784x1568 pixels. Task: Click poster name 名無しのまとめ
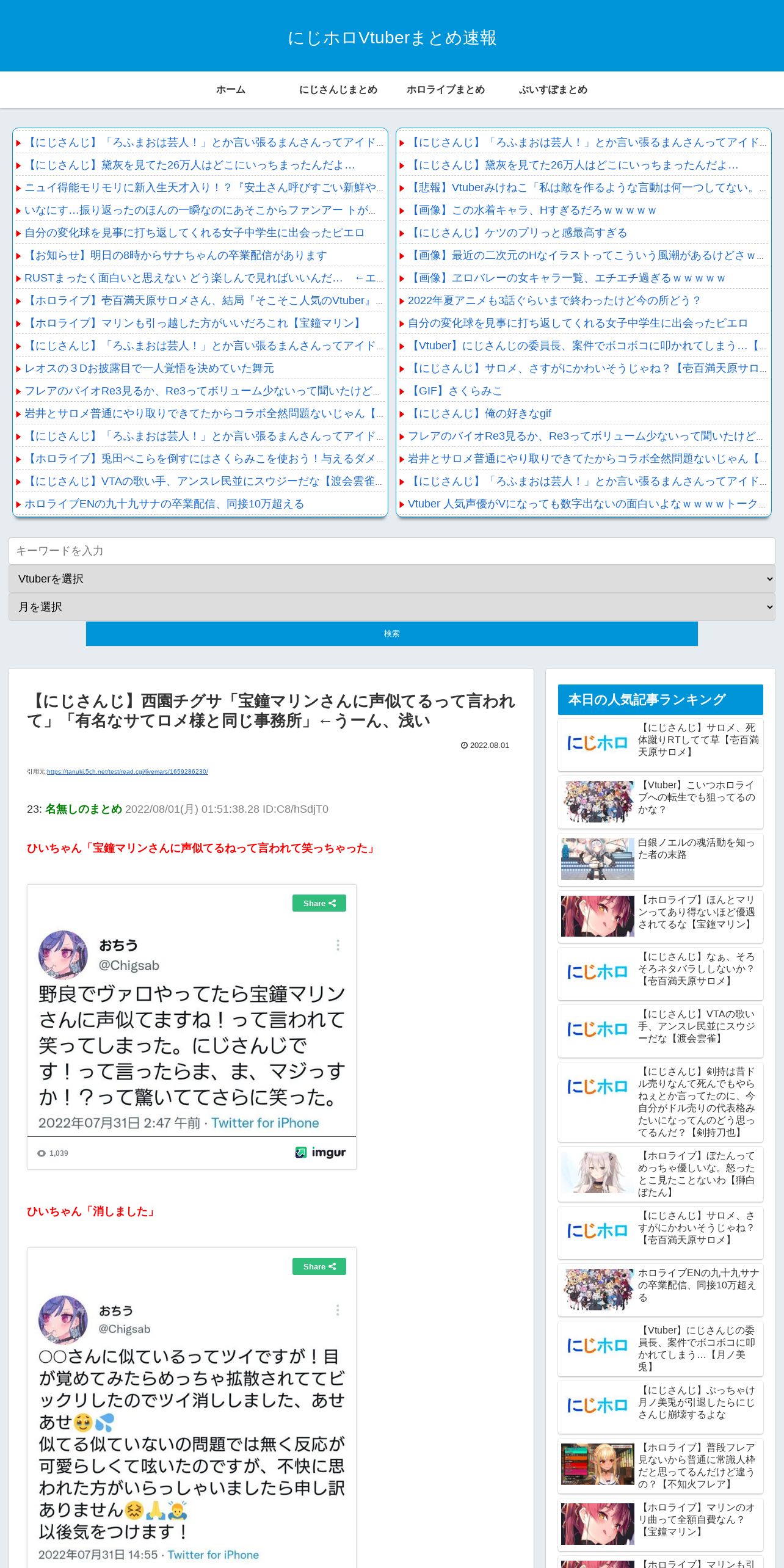pos(84,809)
